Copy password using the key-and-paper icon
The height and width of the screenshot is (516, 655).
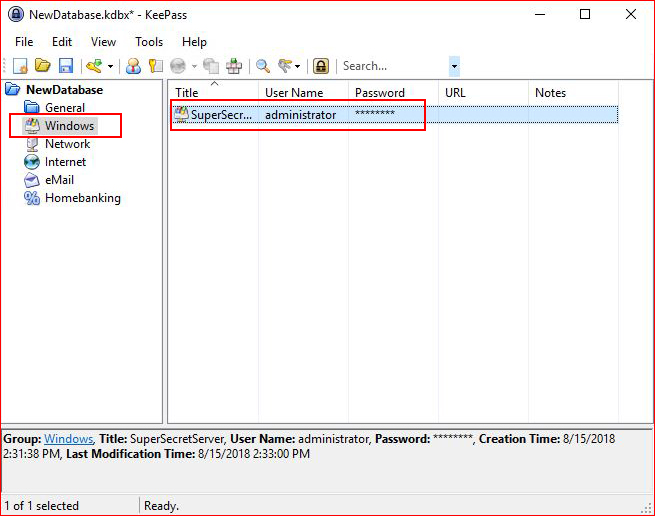click(156, 66)
